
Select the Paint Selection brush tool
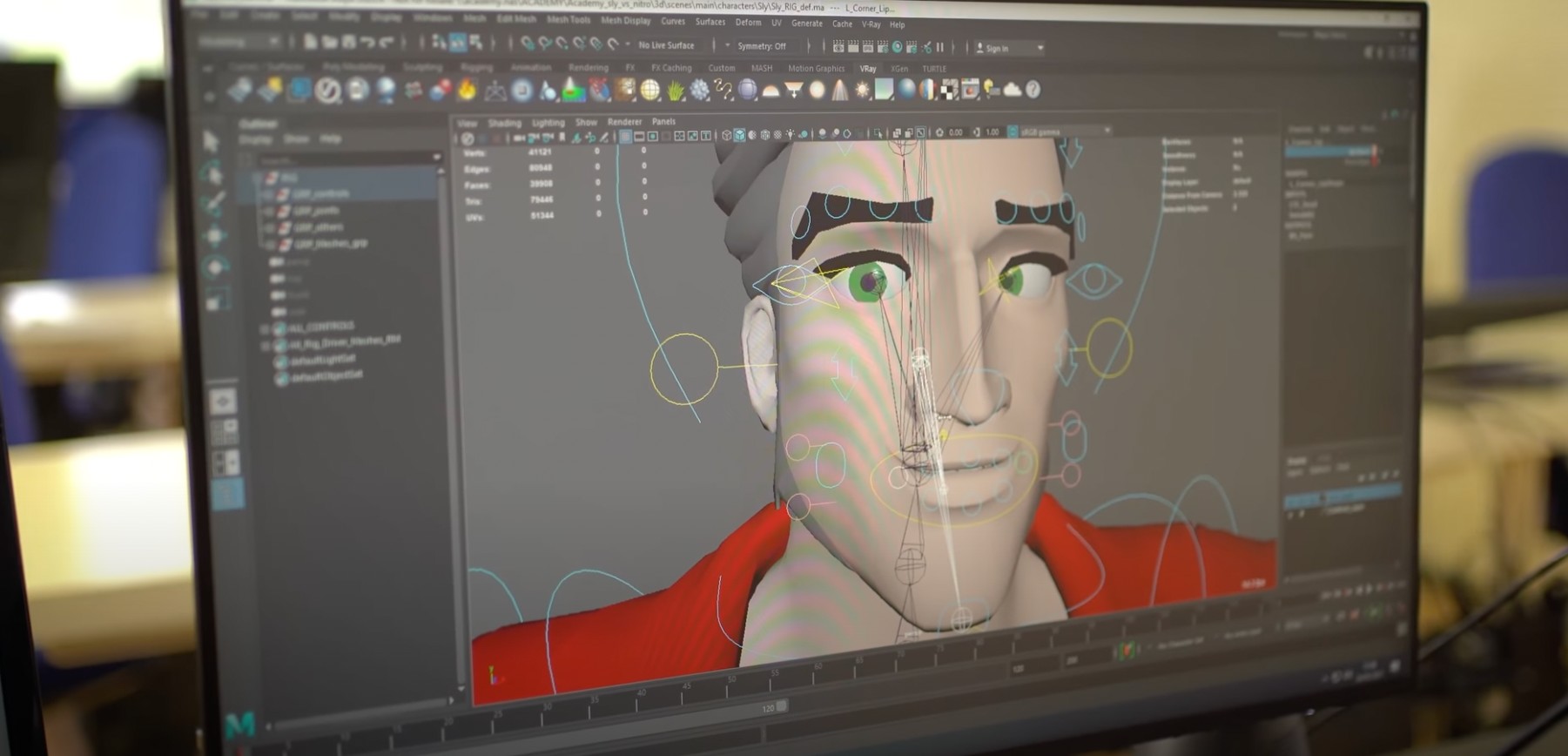(214, 206)
